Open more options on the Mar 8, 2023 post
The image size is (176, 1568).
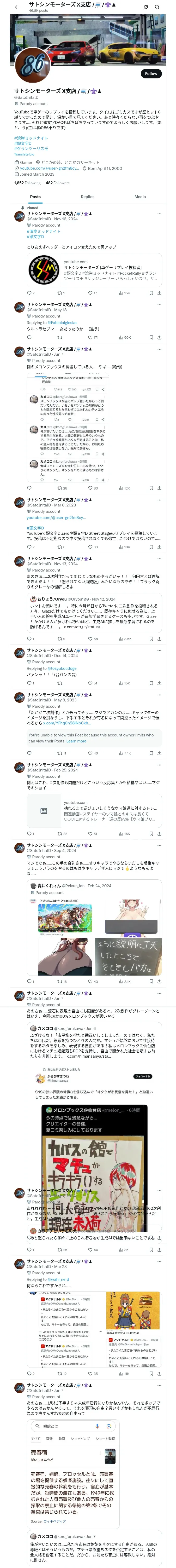click(159, 500)
